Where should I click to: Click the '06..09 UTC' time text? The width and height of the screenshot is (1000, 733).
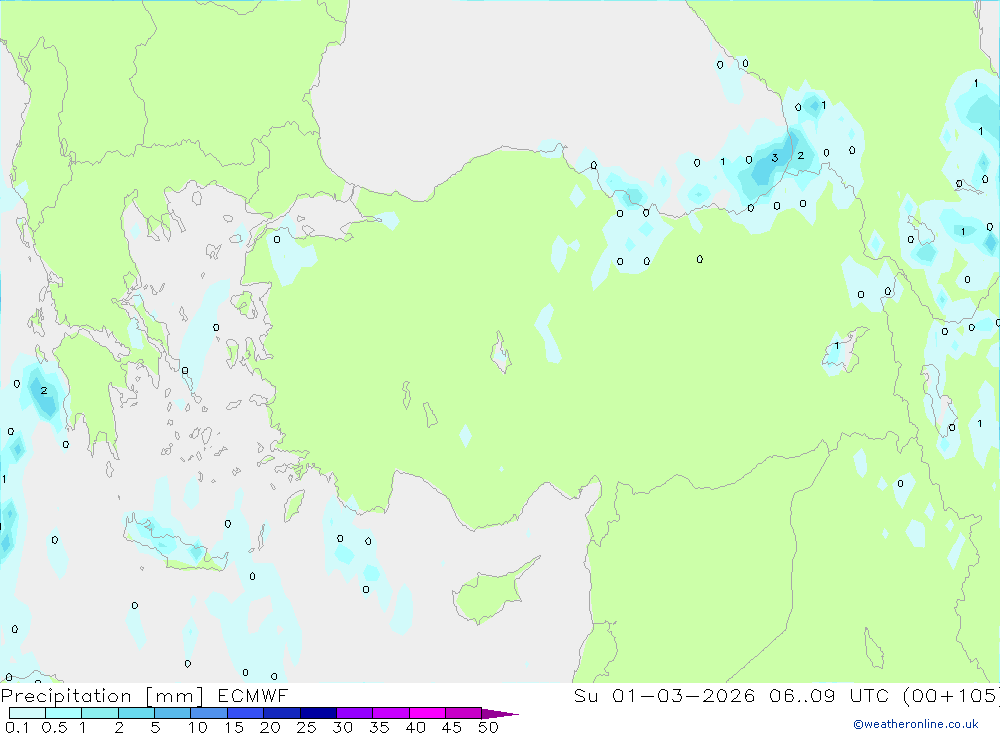828,695
